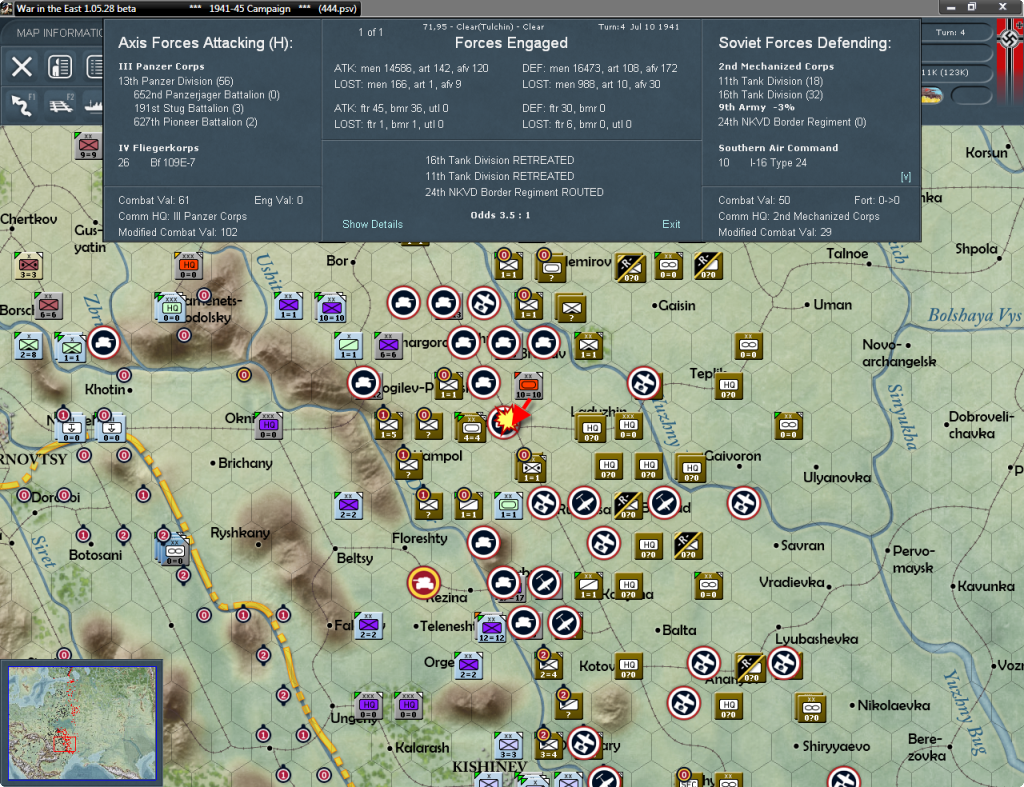The image size is (1024, 787).
Task: Click 24th NKVD Border Regiment (0) entry
Action: point(792,122)
